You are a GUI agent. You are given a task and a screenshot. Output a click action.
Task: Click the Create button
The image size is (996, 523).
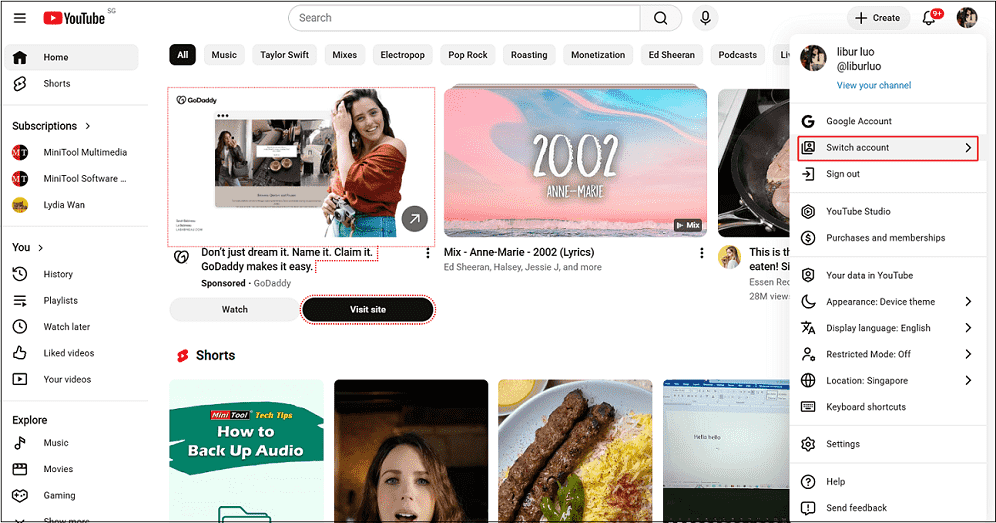click(x=878, y=18)
